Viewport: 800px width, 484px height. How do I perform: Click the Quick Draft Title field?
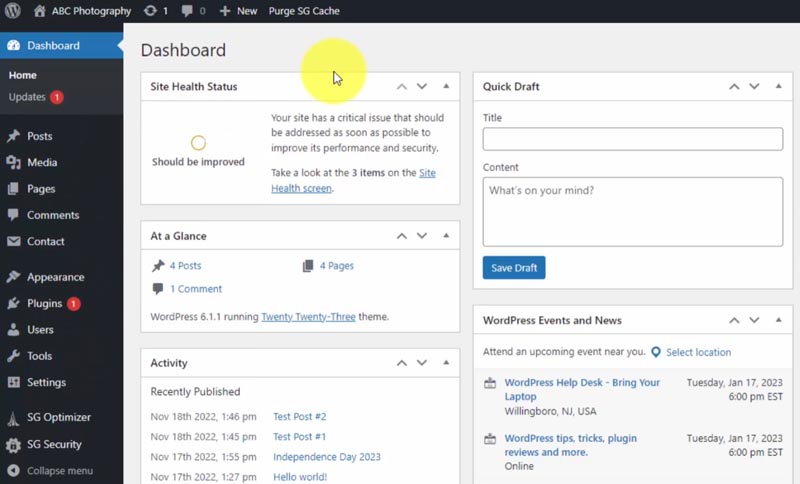633,139
